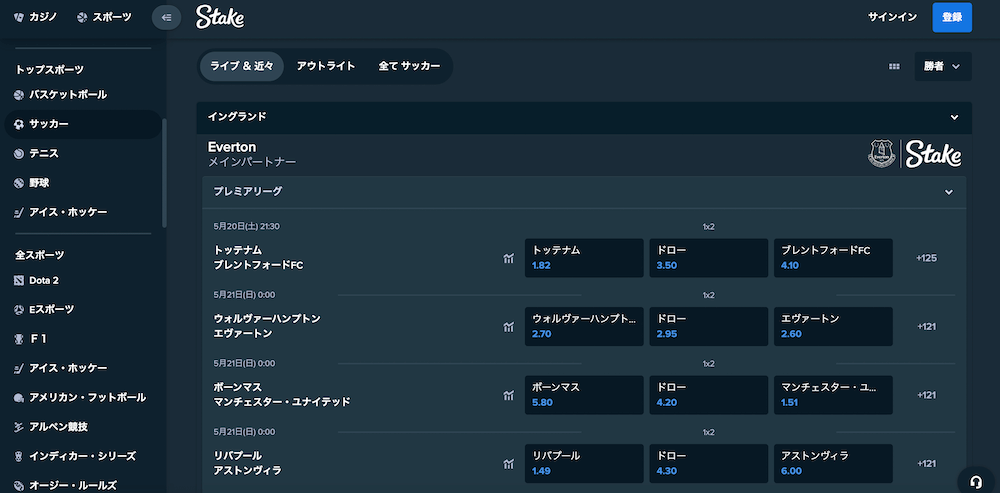Bet on ドロー at 3.50
This screenshot has width=1000, height=493.
point(709,258)
